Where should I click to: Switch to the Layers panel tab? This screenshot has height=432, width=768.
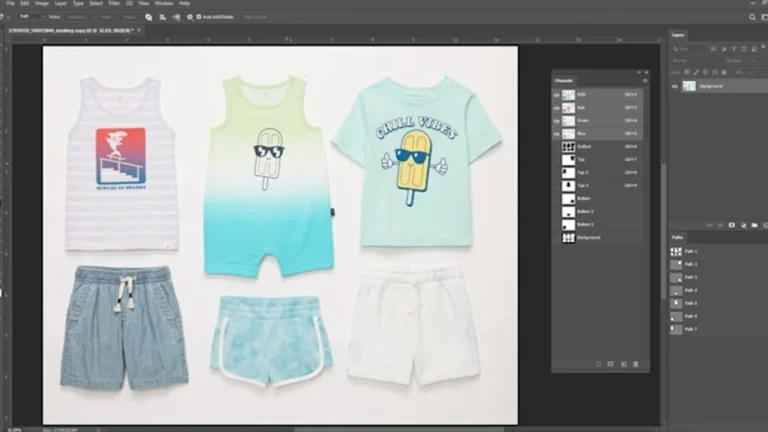pos(679,35)
